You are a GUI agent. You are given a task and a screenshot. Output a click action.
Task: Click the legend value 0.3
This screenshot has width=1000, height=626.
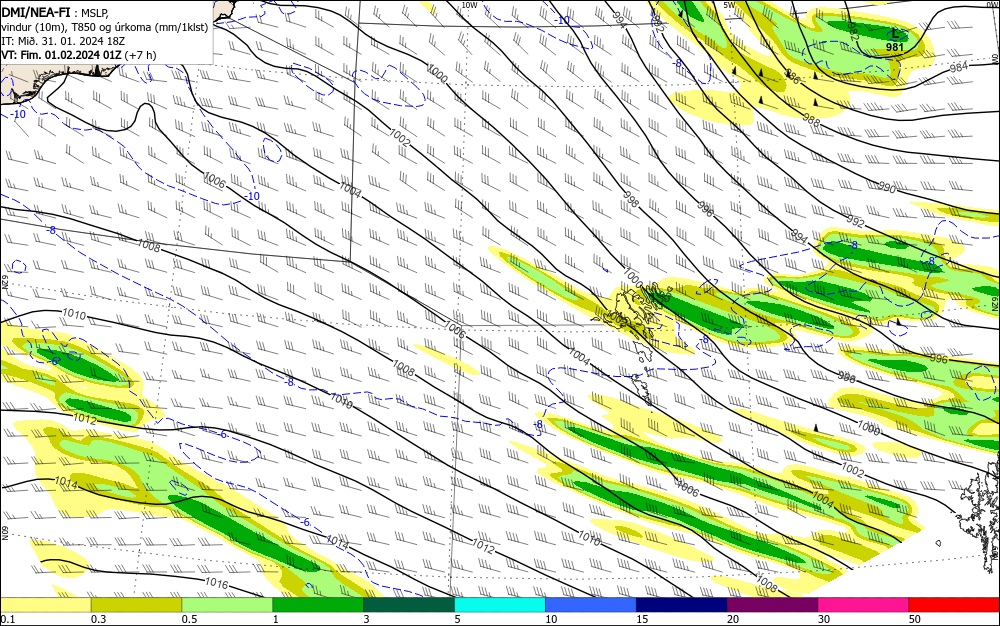(98, 619)
